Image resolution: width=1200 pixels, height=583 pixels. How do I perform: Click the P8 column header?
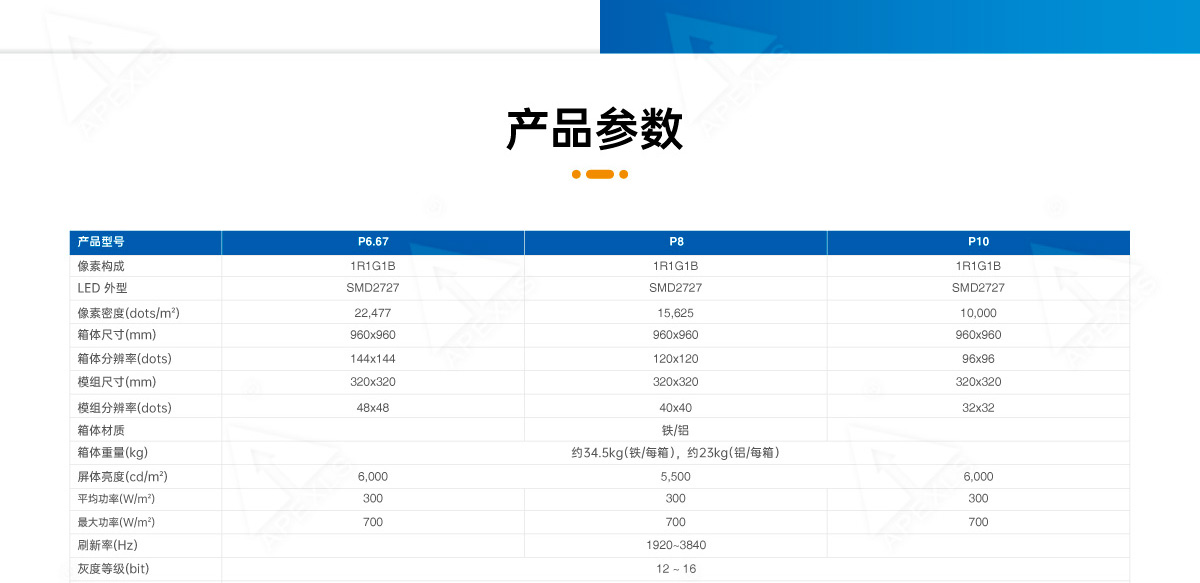point(676,242)
